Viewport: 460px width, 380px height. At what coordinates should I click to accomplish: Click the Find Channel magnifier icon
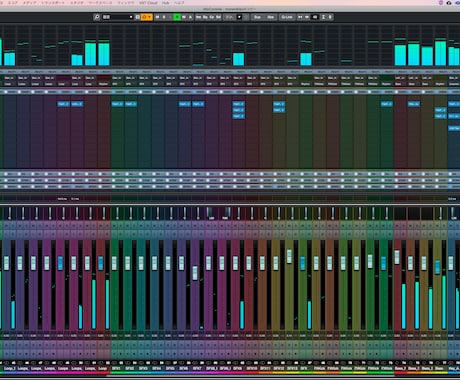(x=97, y=17)
